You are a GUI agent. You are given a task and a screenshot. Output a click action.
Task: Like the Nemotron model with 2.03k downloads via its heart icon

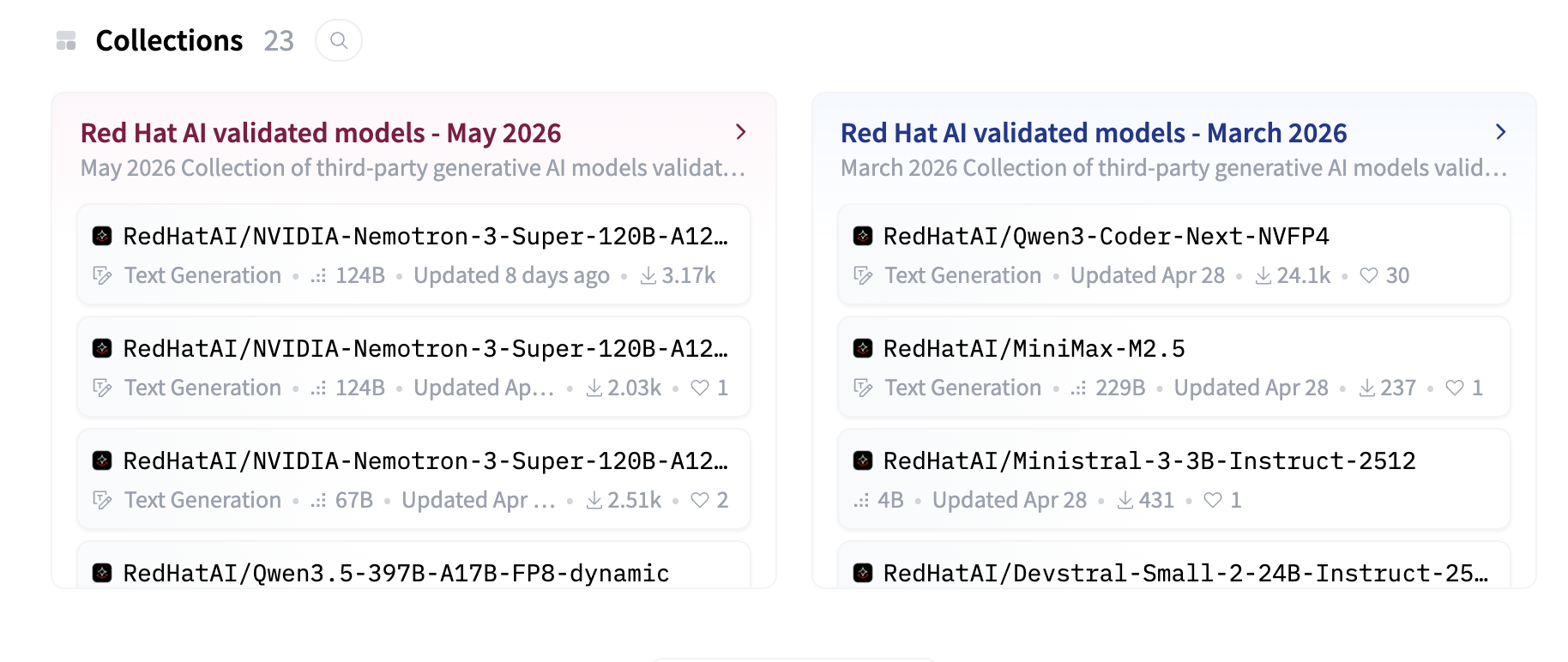point(700,388)
